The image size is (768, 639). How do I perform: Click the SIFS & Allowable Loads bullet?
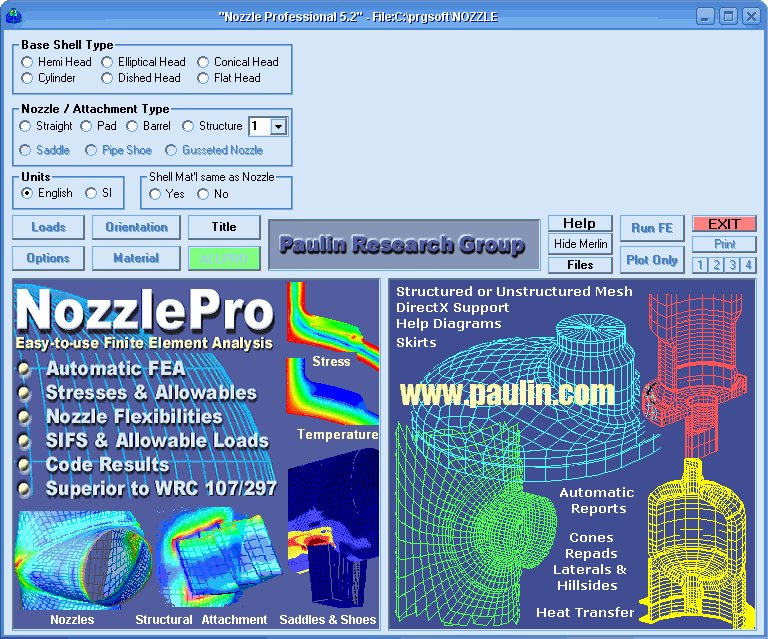click(157, 441)
